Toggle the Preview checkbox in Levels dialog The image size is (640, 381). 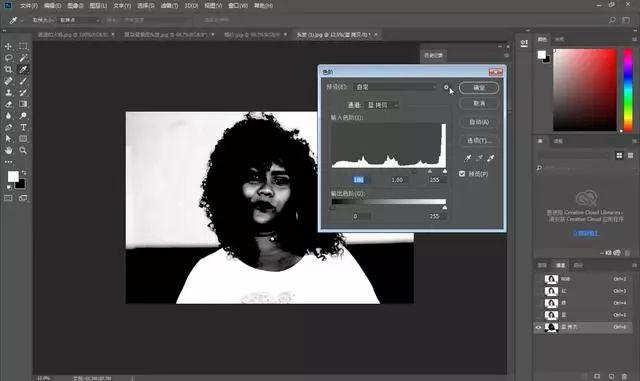[x=462, y=174]
